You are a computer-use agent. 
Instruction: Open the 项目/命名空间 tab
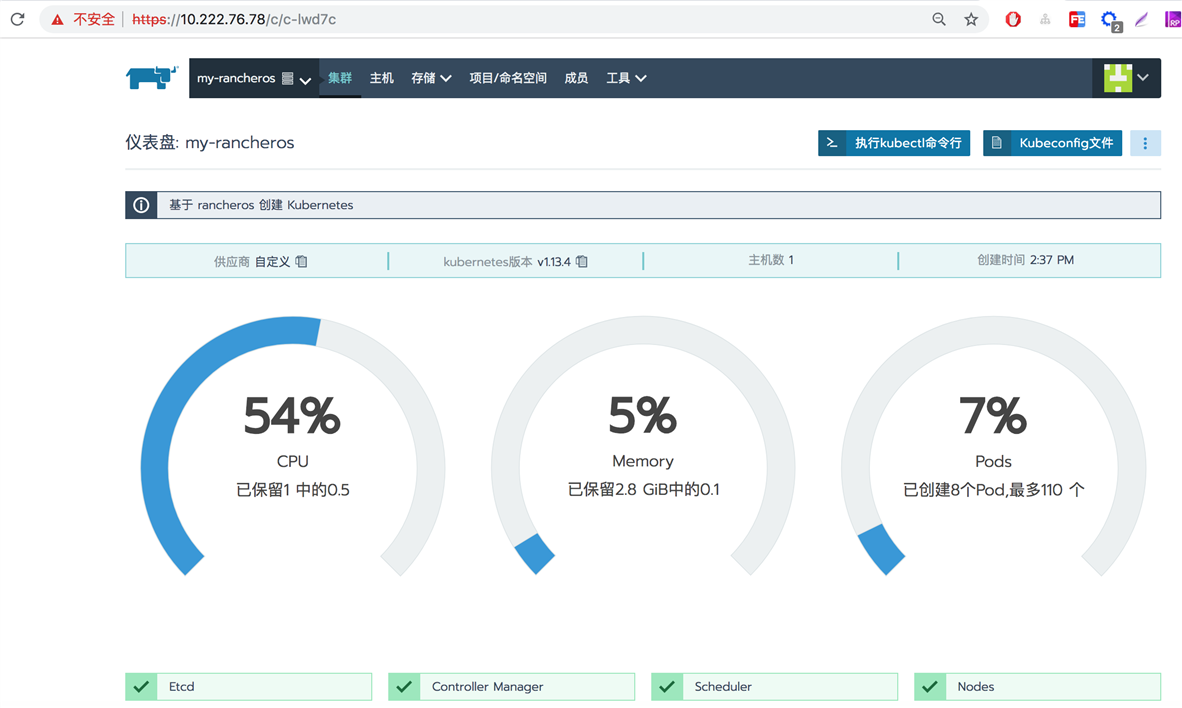pyautogui.click(x=508, y=78)
